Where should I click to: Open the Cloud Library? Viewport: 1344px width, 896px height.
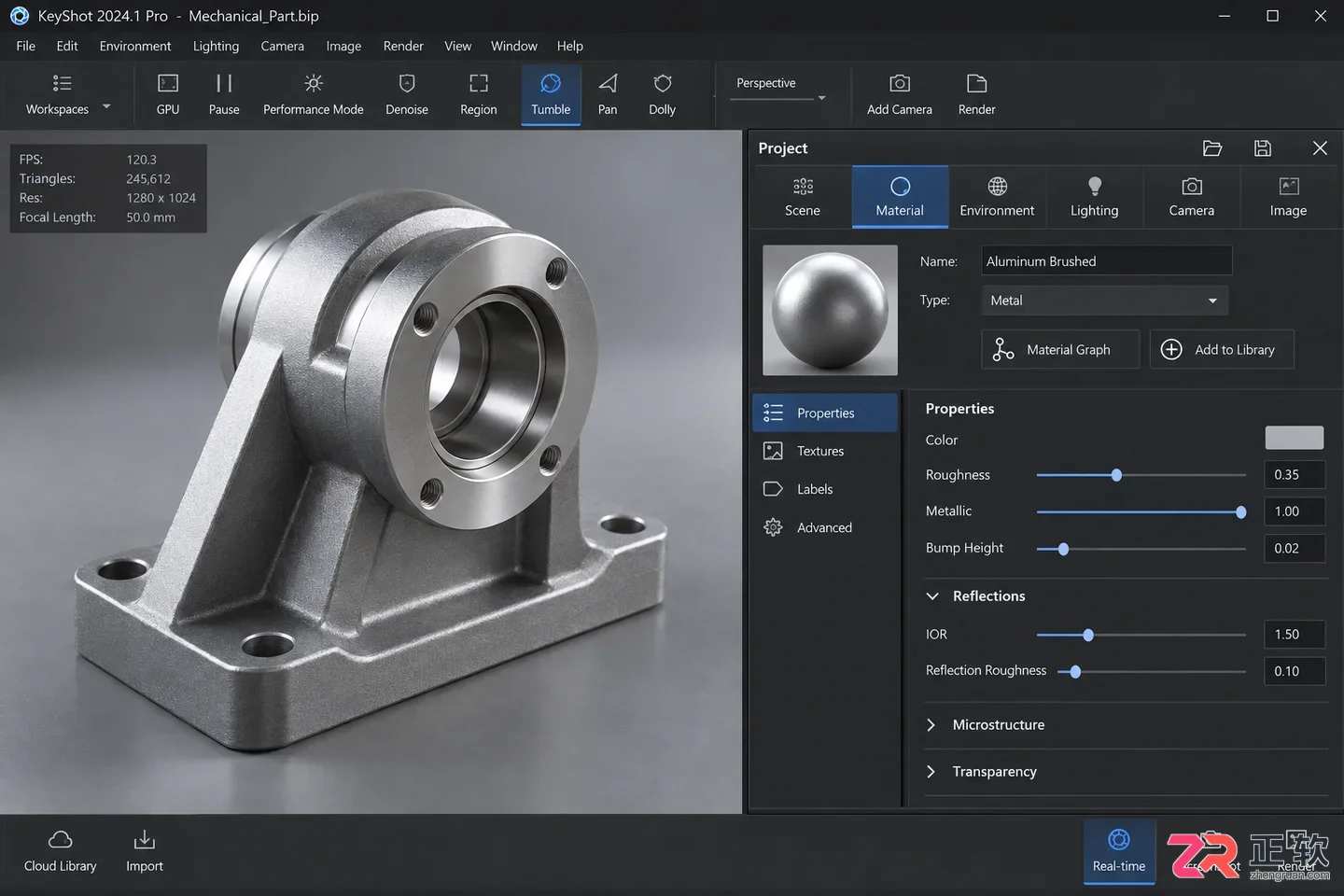coord(61,851)
